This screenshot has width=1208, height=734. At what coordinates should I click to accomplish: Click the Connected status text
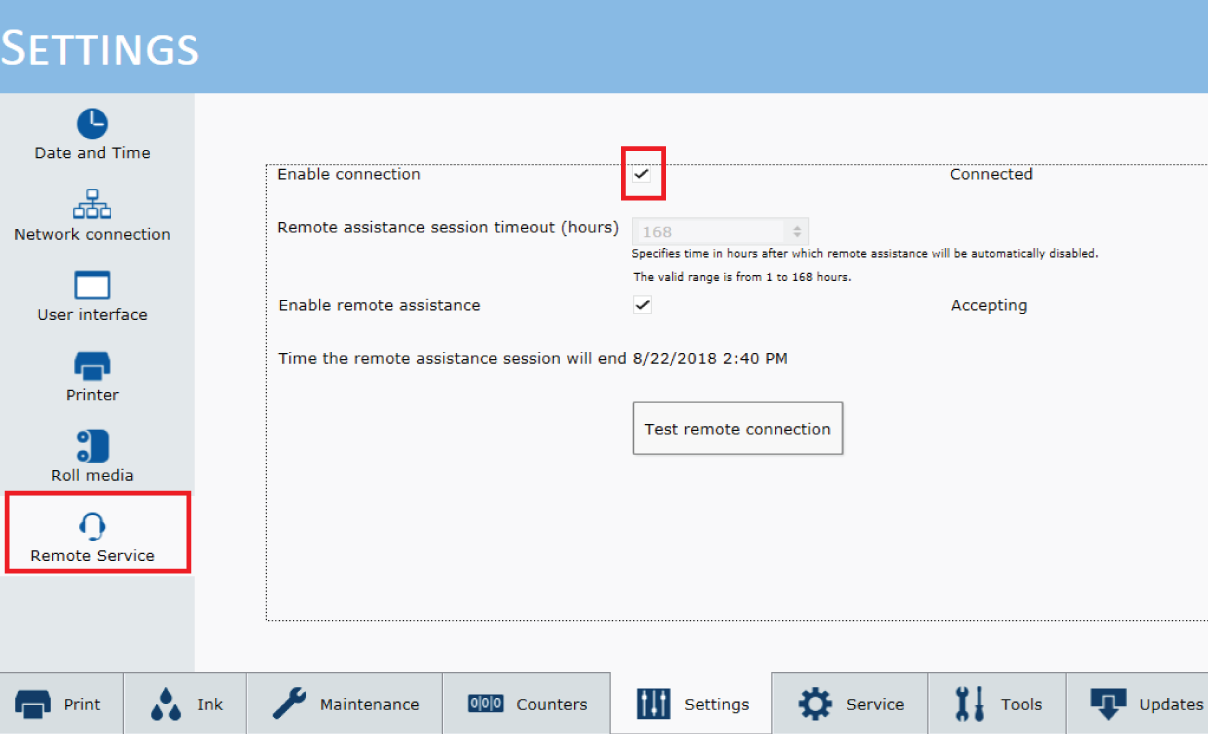[991, 174]
